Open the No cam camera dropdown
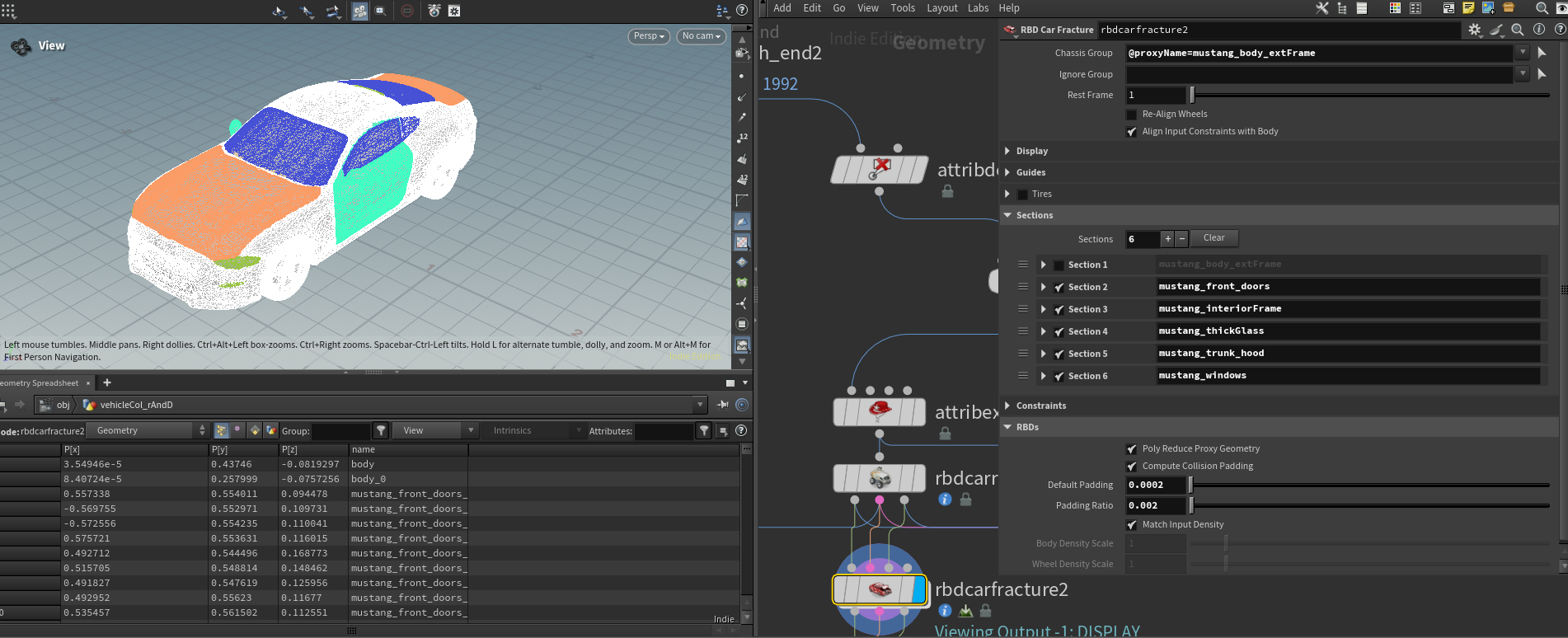Image resolution: width=1568 pixels, height=638 pixels. 702,36
